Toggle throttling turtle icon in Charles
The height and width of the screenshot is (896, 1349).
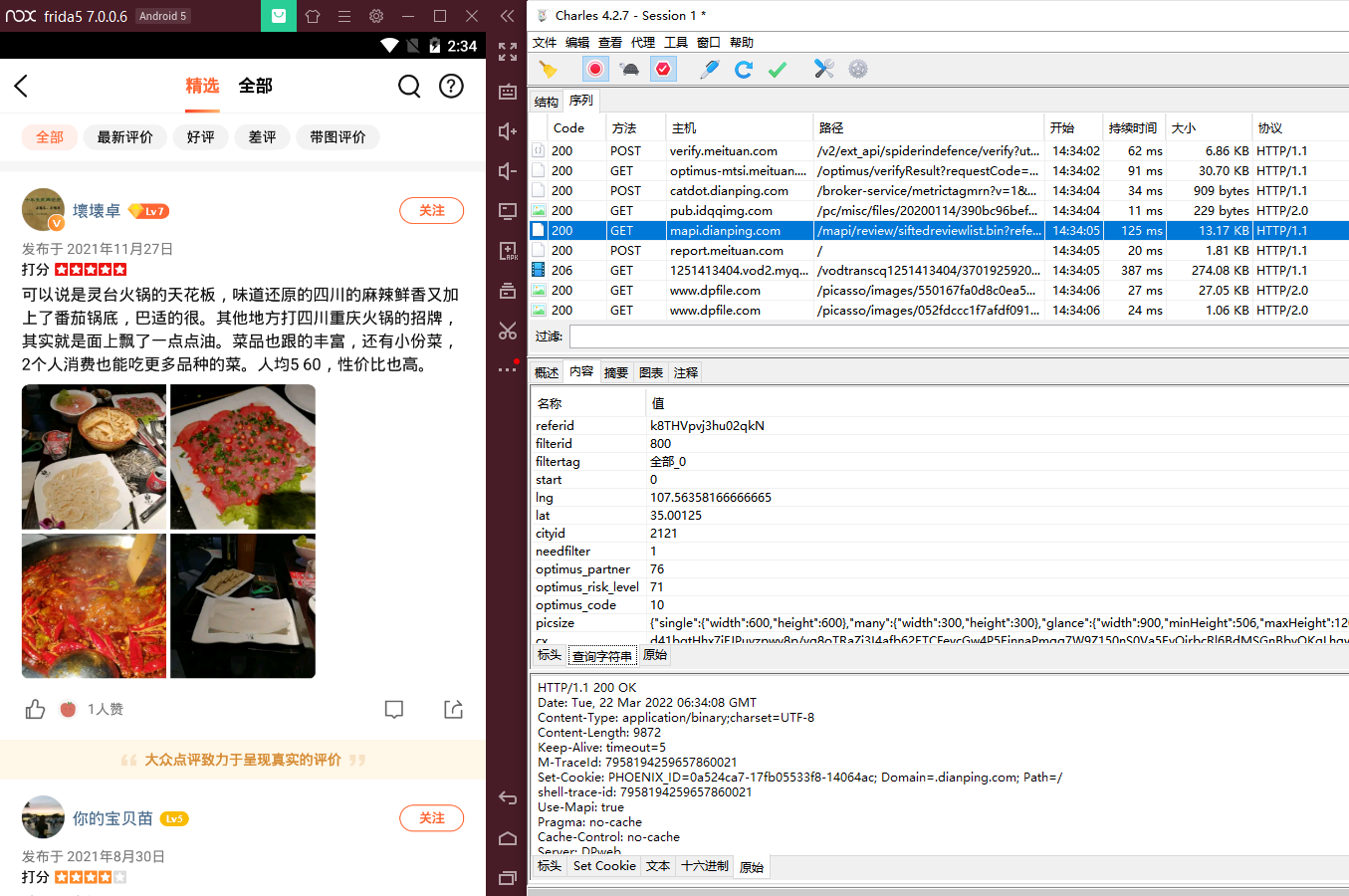pyautogui.click(x=629, y=69)
